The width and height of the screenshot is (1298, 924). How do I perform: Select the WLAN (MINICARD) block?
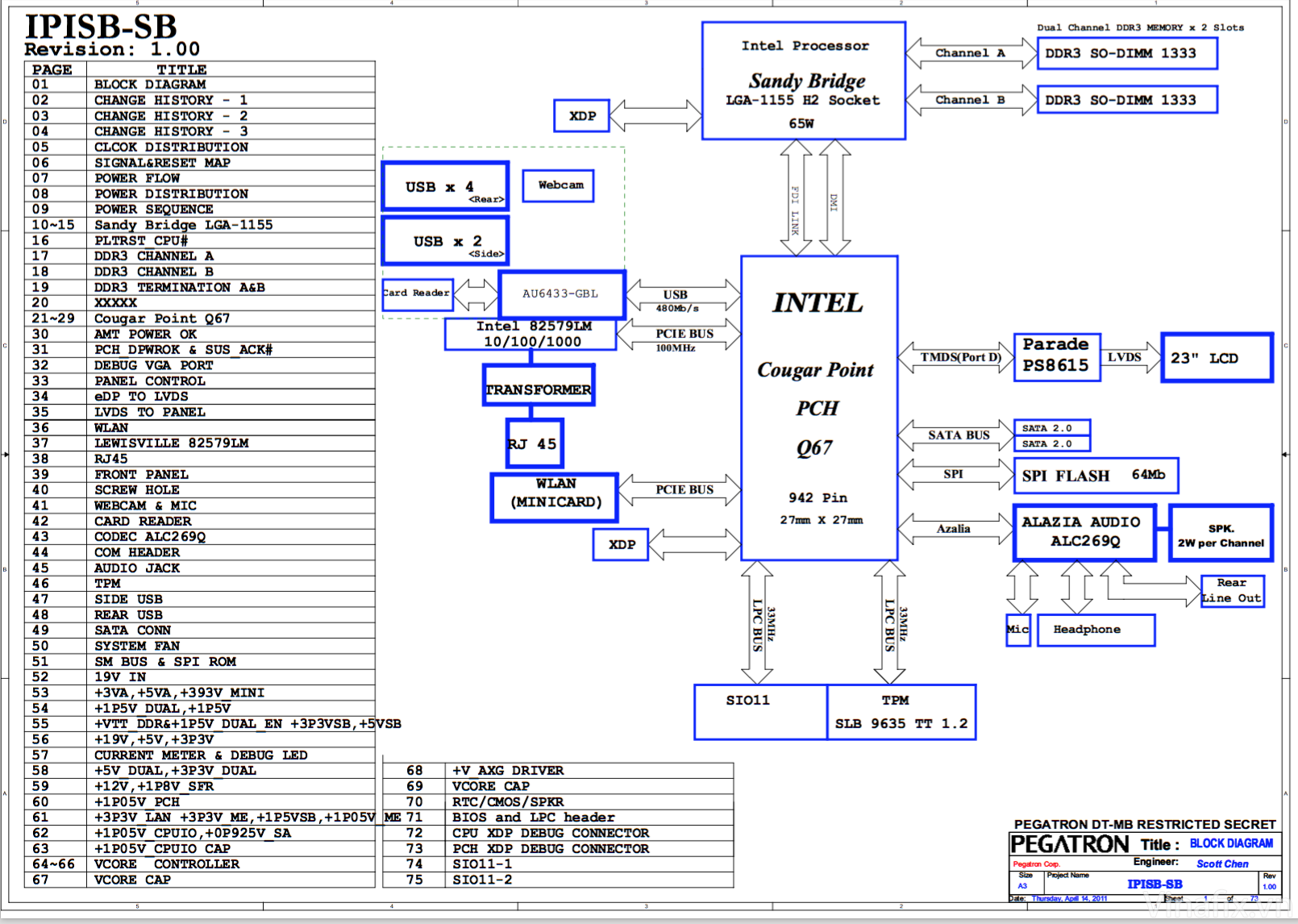coord(555,497)
